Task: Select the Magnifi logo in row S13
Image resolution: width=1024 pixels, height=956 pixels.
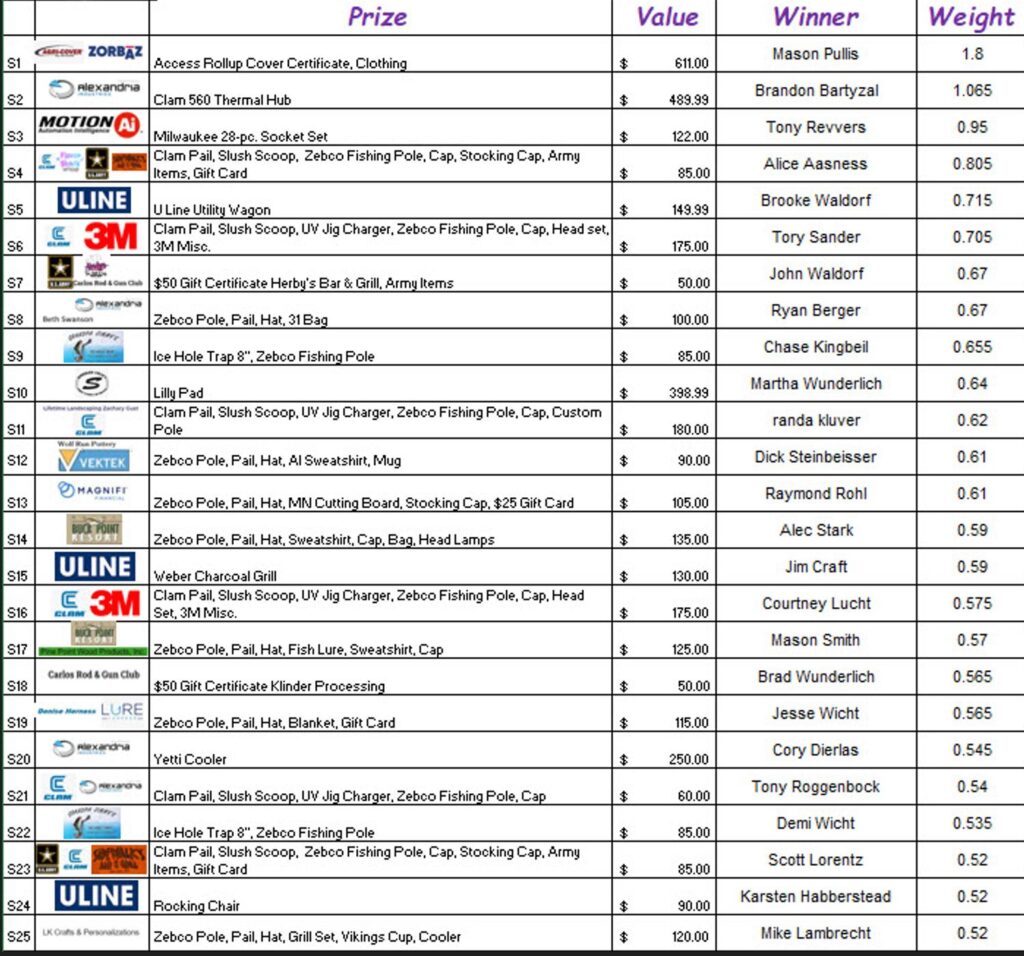Action: [92, 490]
